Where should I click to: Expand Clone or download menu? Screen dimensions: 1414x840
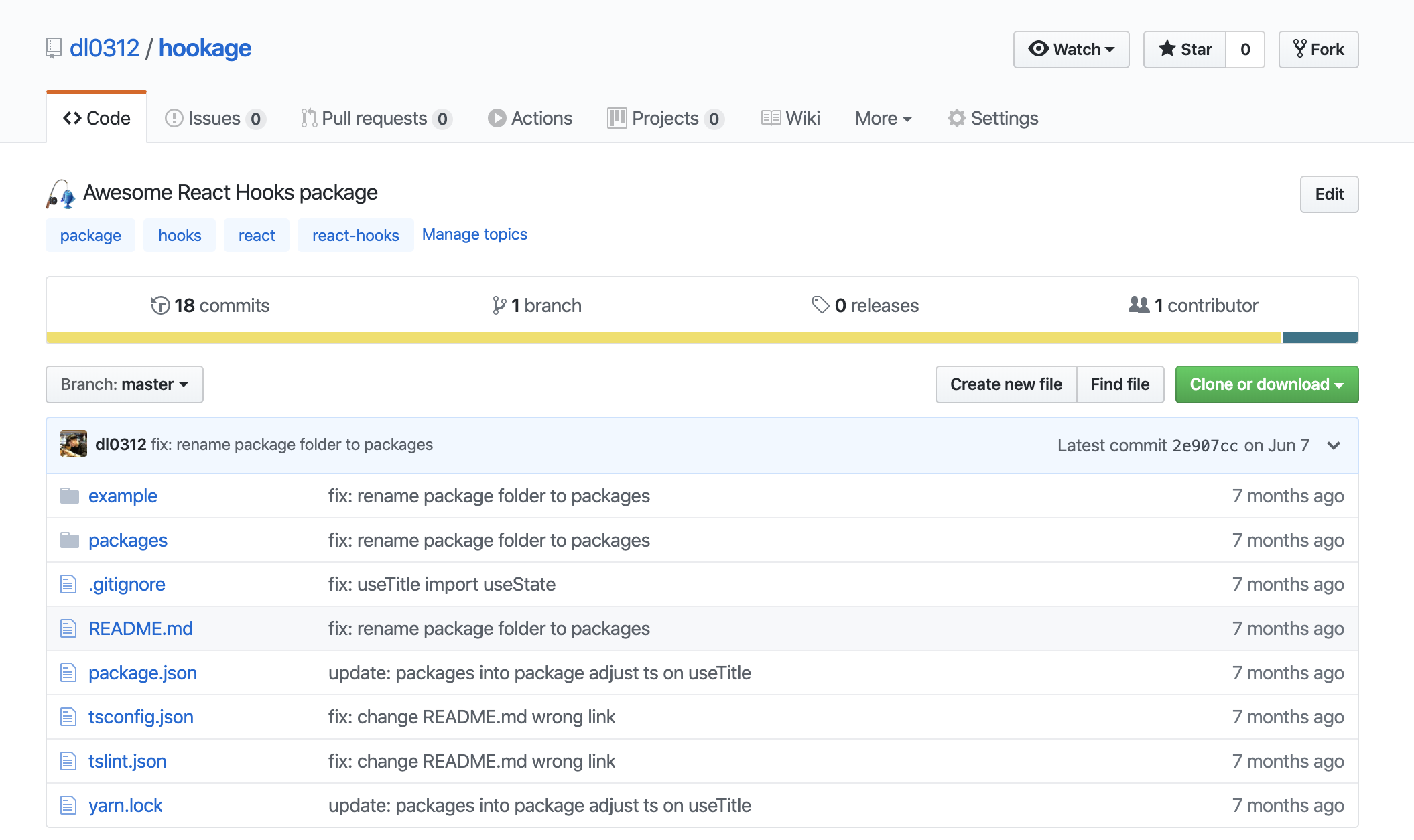coord(1267,384)
